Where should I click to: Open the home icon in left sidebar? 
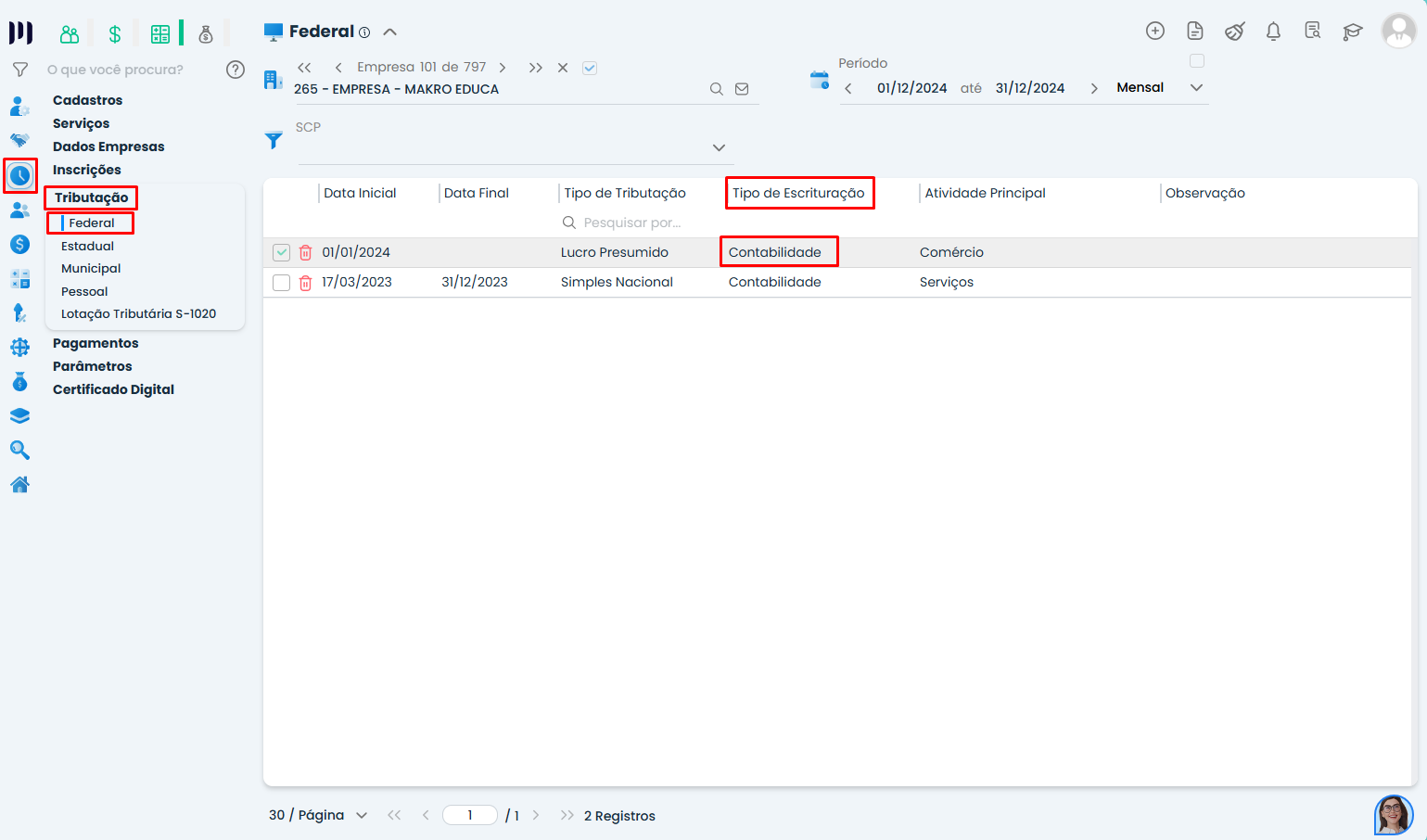pos(19,484)
